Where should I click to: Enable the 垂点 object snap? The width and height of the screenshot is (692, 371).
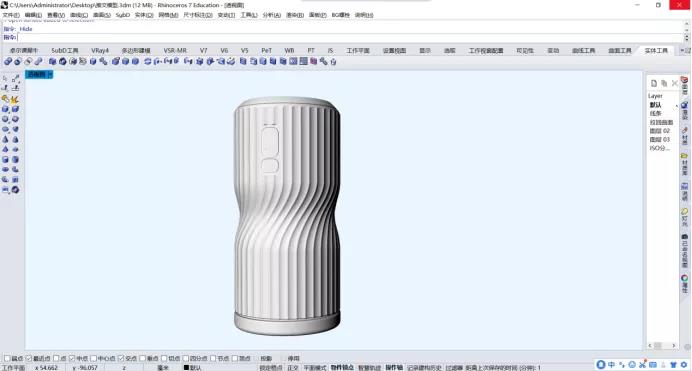(x=142, y=359)
